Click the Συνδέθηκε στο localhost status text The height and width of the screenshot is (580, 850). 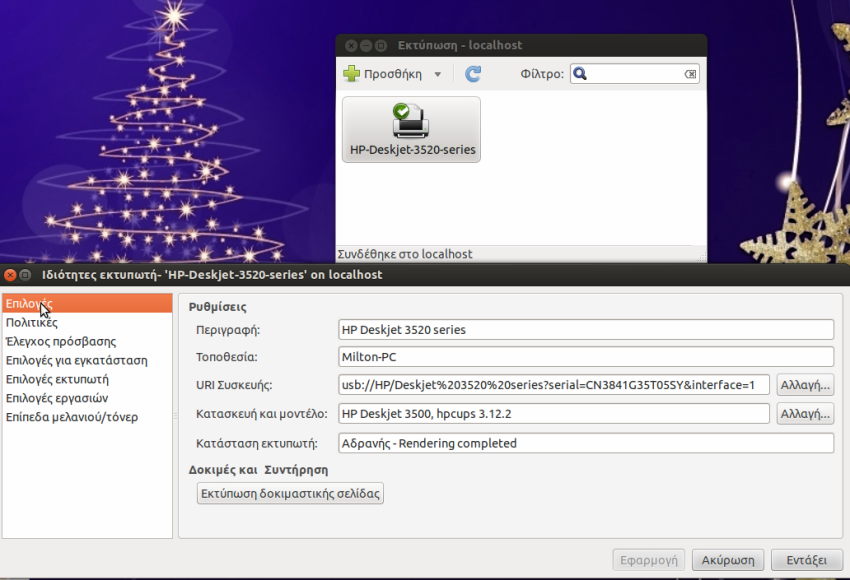404,254
